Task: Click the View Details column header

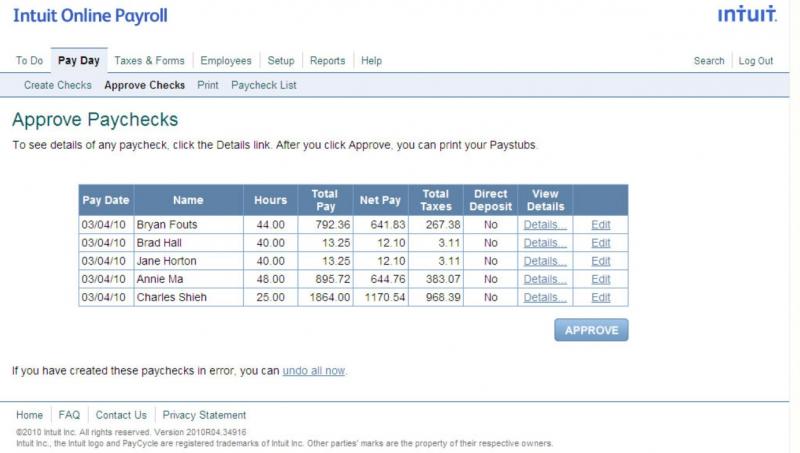Action: [545, 200]
